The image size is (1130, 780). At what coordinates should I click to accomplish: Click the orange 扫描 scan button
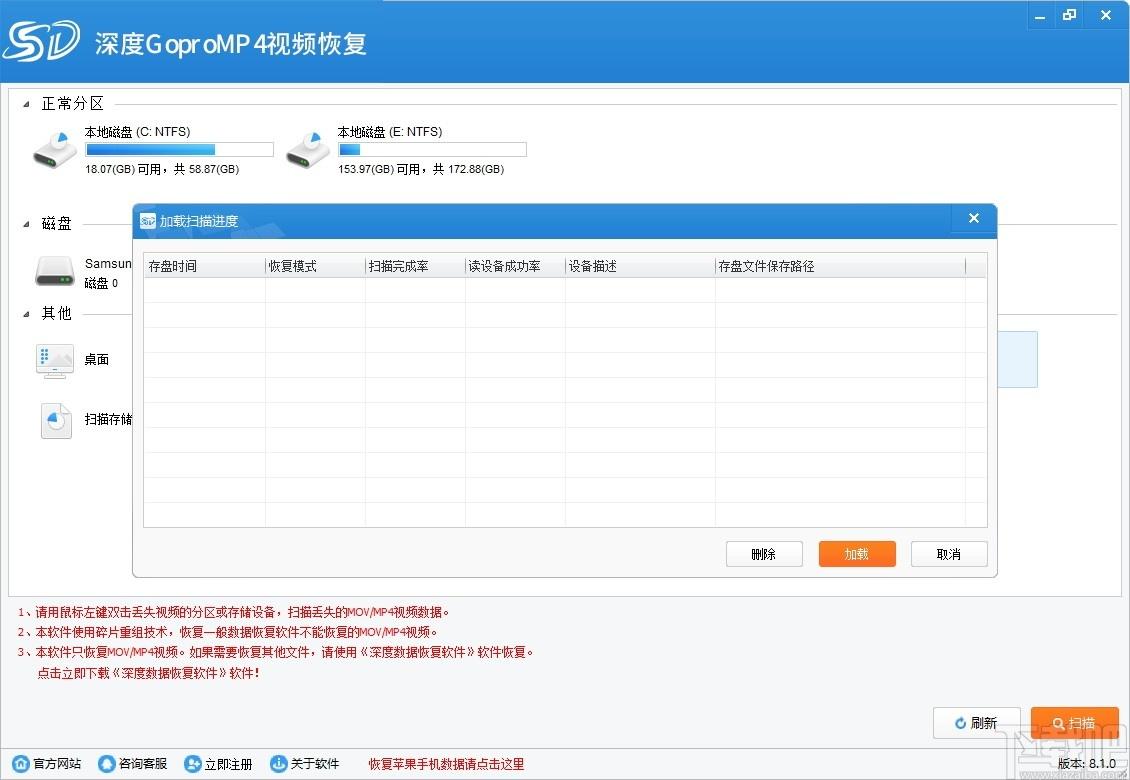tap(1075, 723)
